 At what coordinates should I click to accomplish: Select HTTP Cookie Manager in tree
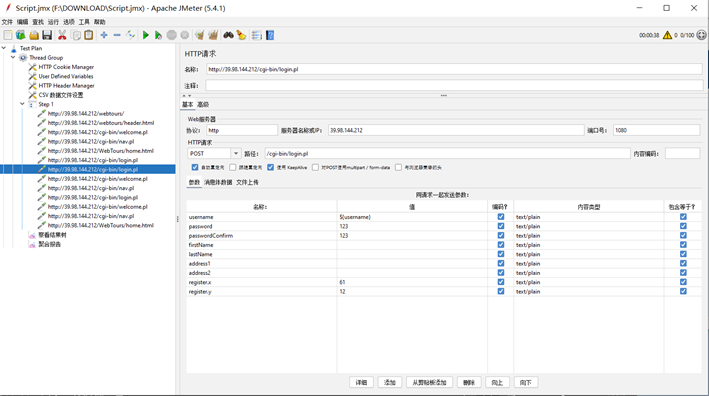click(66, 67)
